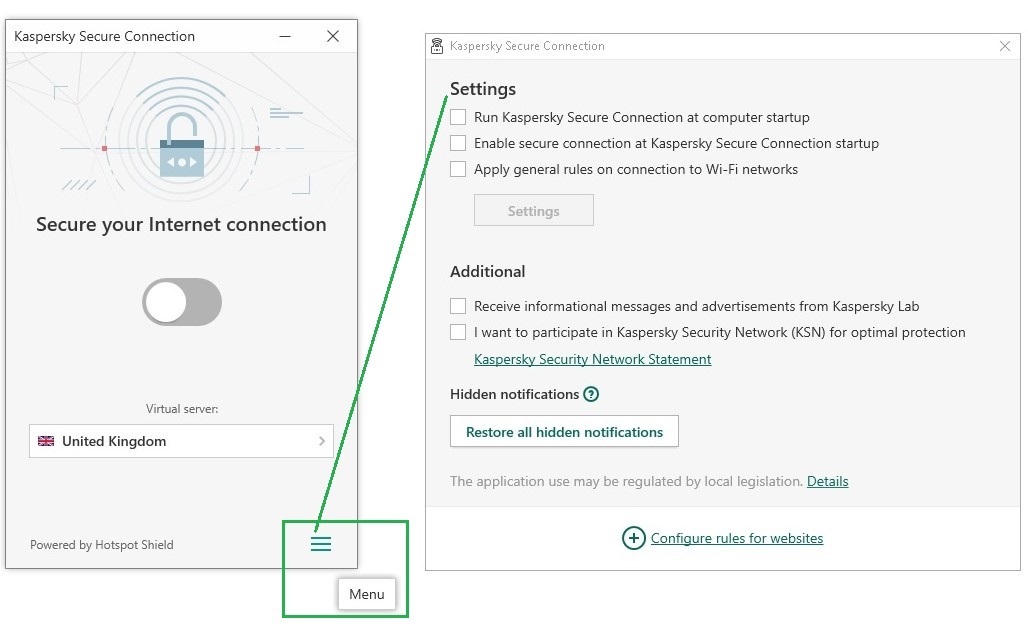
Task: Click Restore all hidden notifications
Action: click(564, 431)
